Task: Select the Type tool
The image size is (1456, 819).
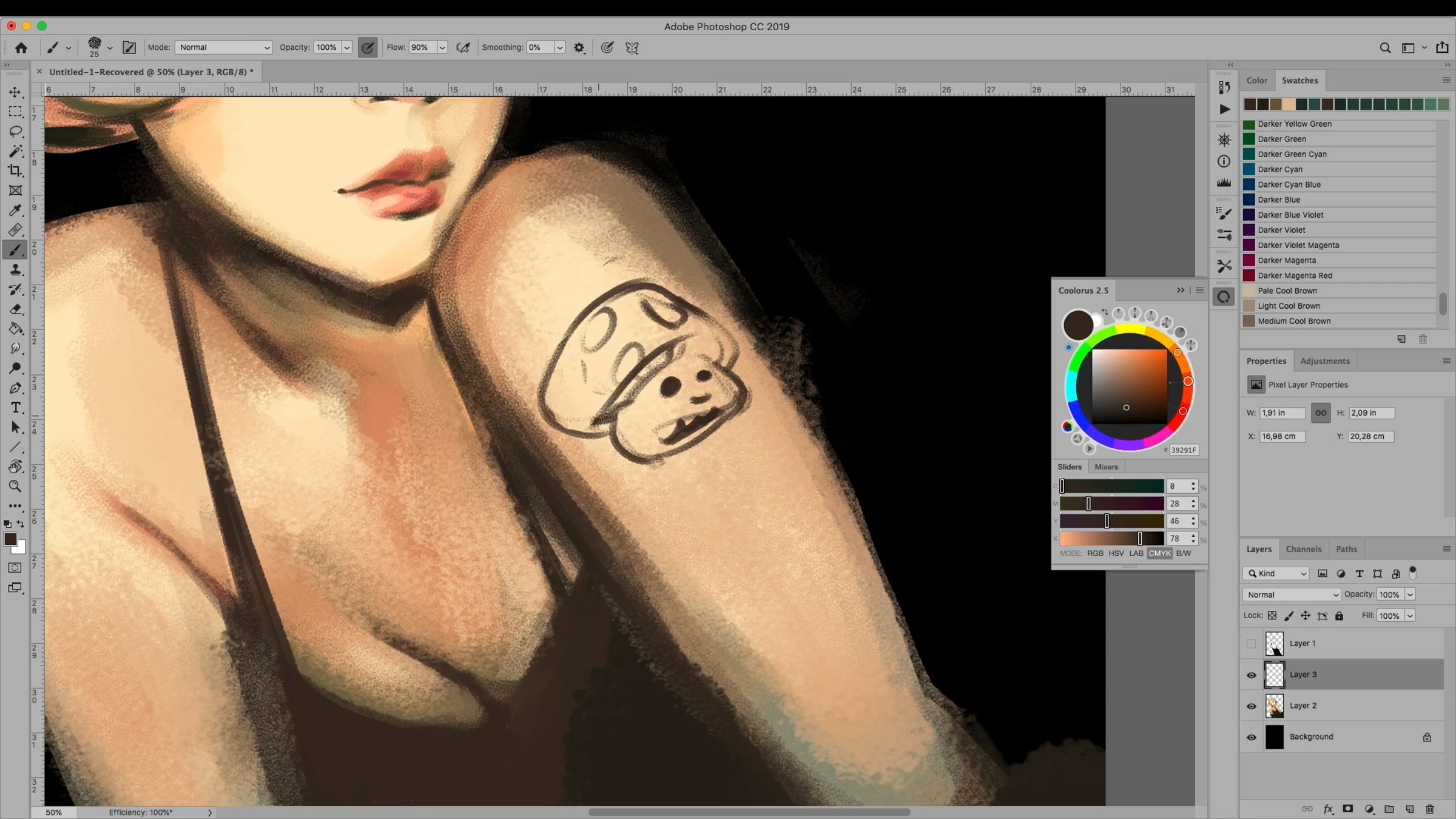Action: pyautogui.click(x=16, y=408)
